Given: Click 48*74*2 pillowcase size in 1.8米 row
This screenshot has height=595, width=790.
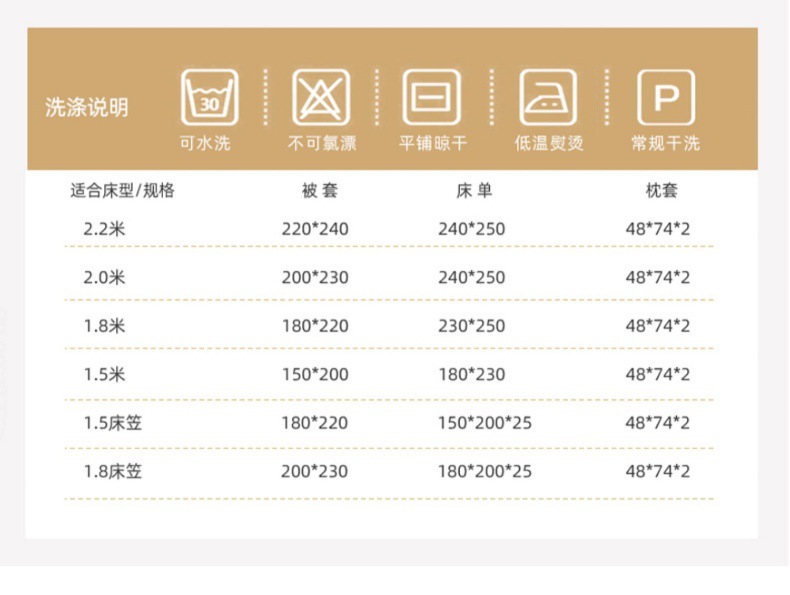Looking at the screenshot, I should point(657,326).
